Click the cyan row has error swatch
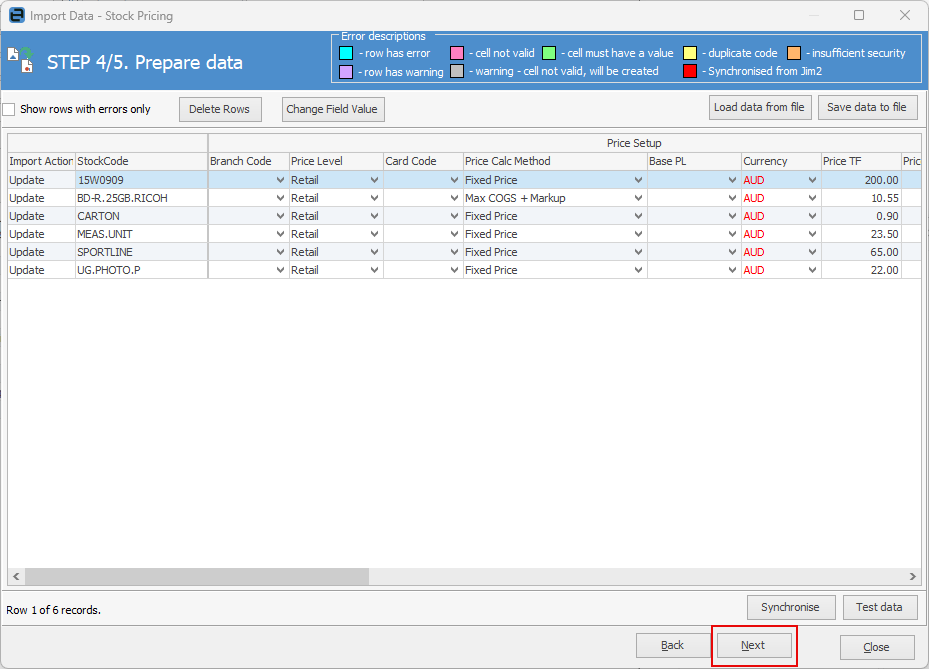The height and width of the screenshot is (669, 929). click(346, 53)
